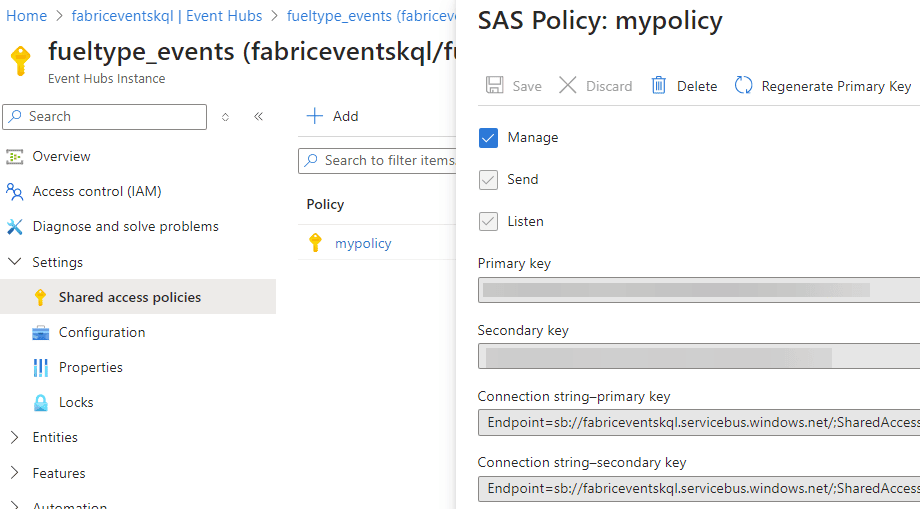Screen dimensions: 920x509
Task: Select the Connection string–primary key field
Action: click(x=699, y=423)
